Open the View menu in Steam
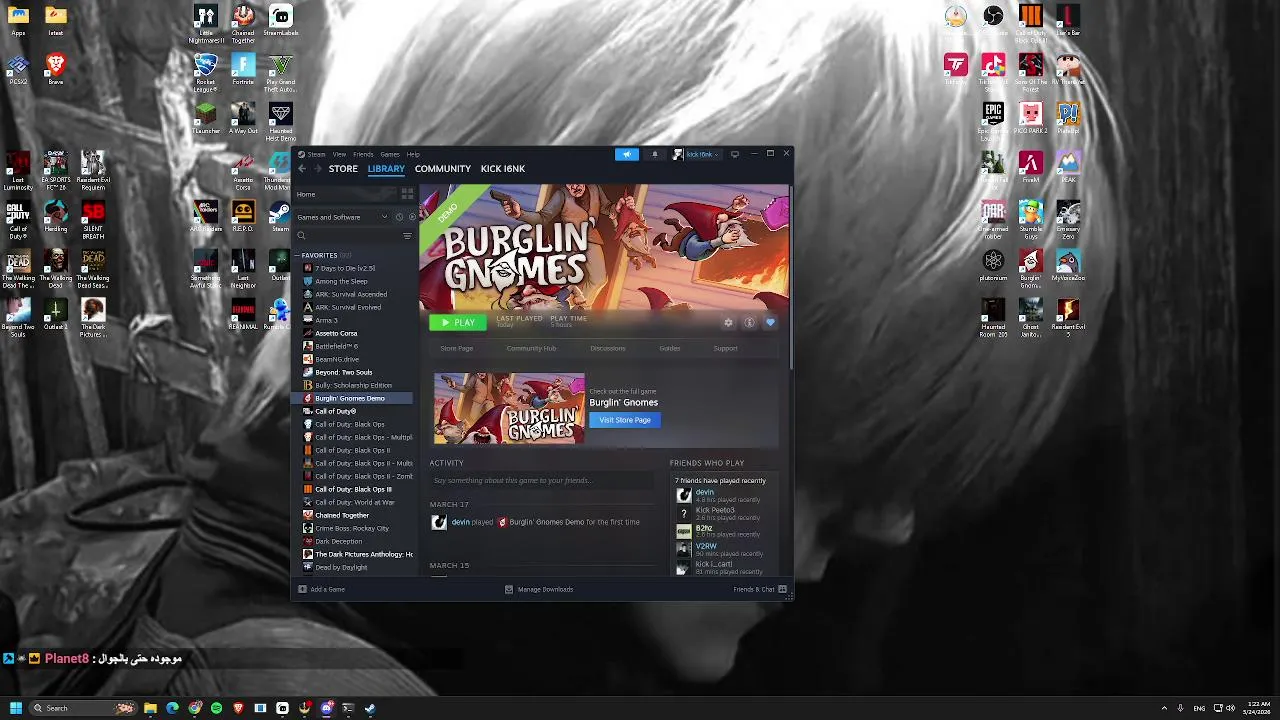 tap(339, 154)
